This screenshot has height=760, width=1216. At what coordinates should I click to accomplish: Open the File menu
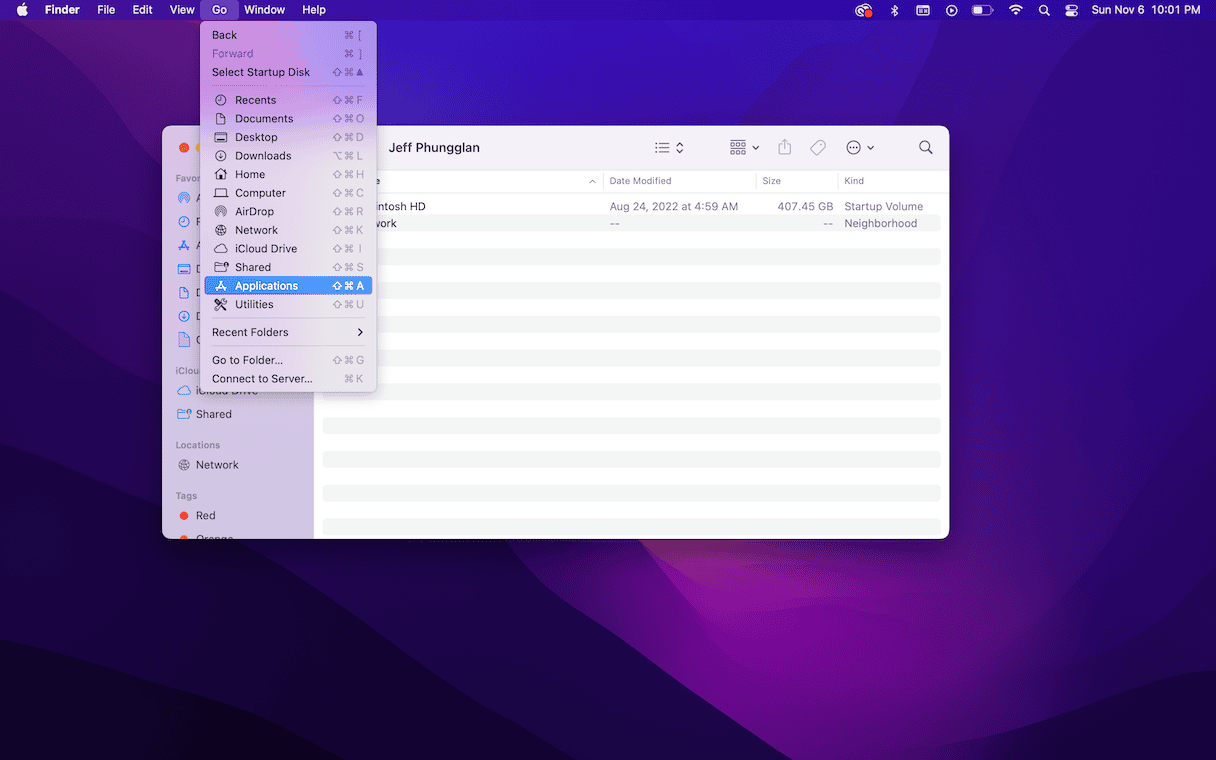click(106, 10)
